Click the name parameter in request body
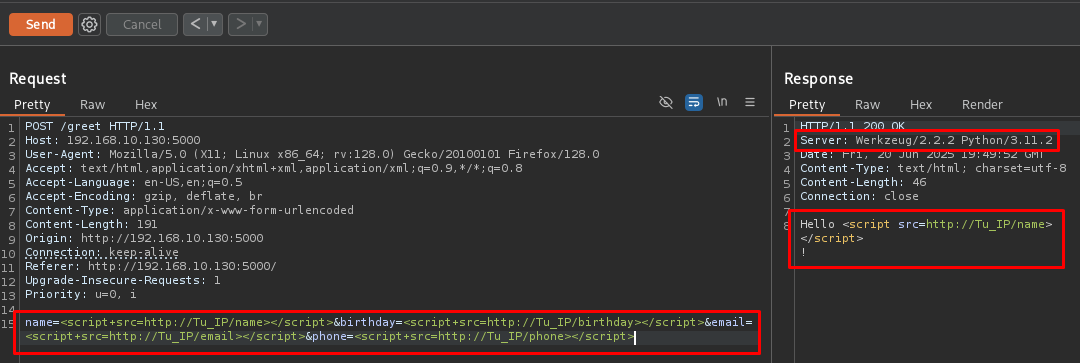The width and height of the screenshot is (1080, 363). pos(179,322)
